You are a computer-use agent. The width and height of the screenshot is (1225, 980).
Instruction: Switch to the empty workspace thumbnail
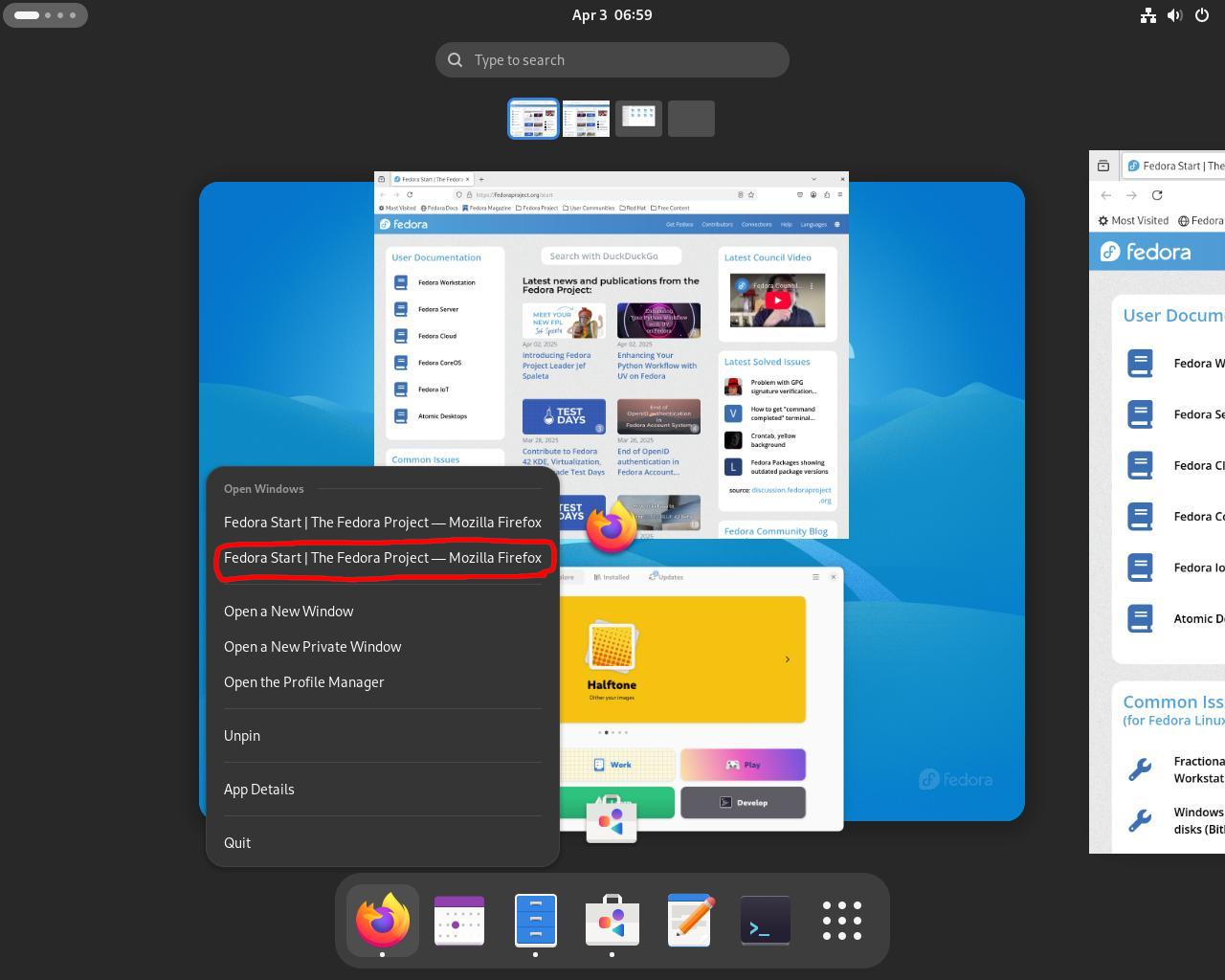pos(691,119)
